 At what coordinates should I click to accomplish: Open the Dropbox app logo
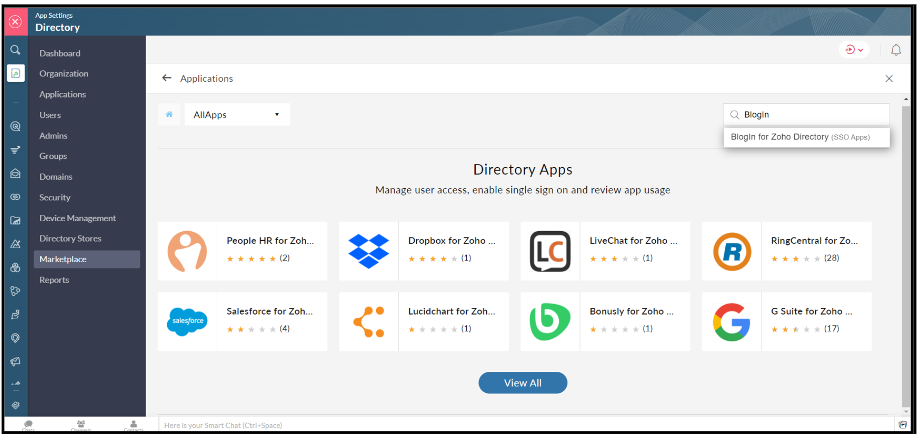pos(368,251)
